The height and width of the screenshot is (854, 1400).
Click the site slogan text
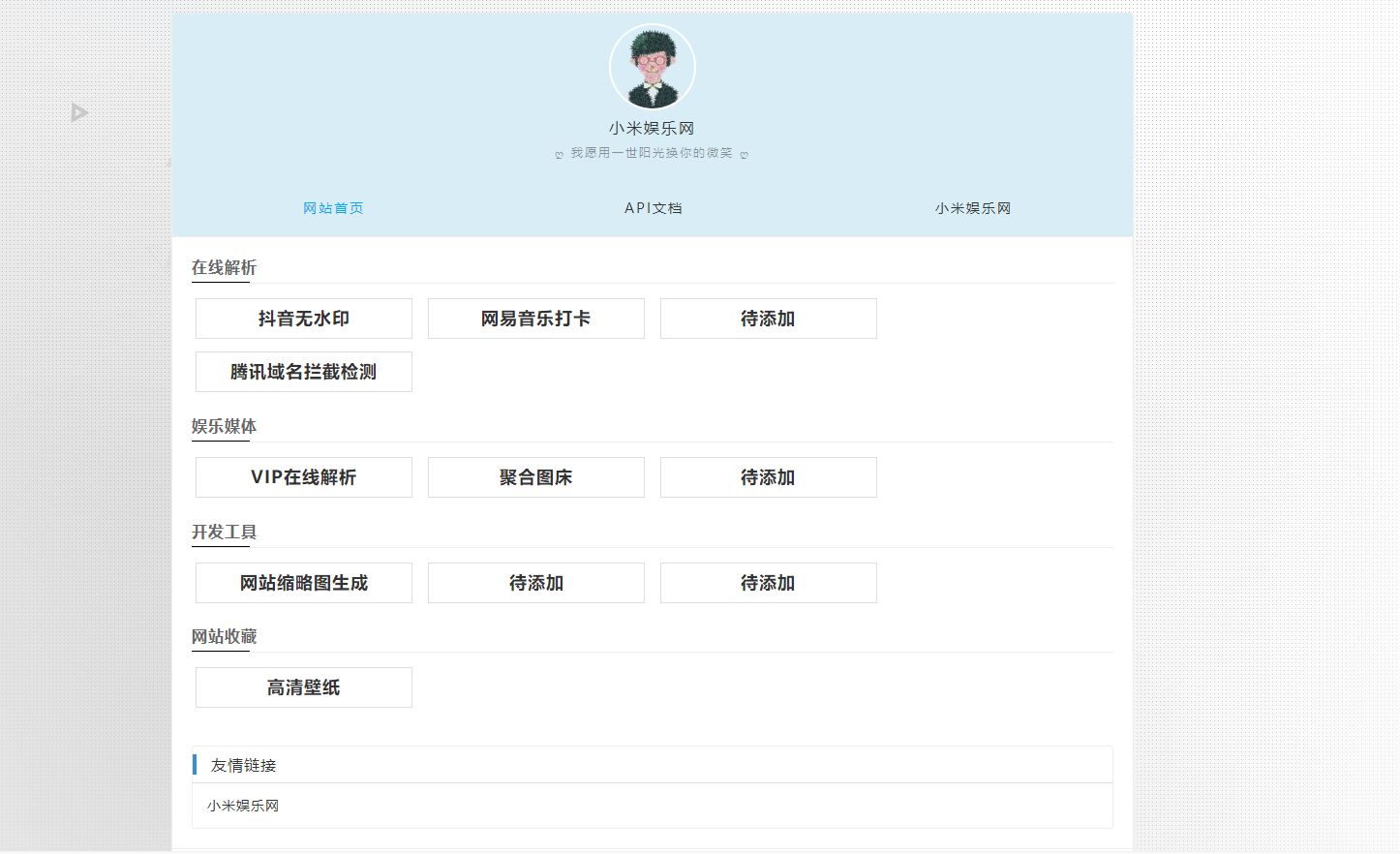652,152
